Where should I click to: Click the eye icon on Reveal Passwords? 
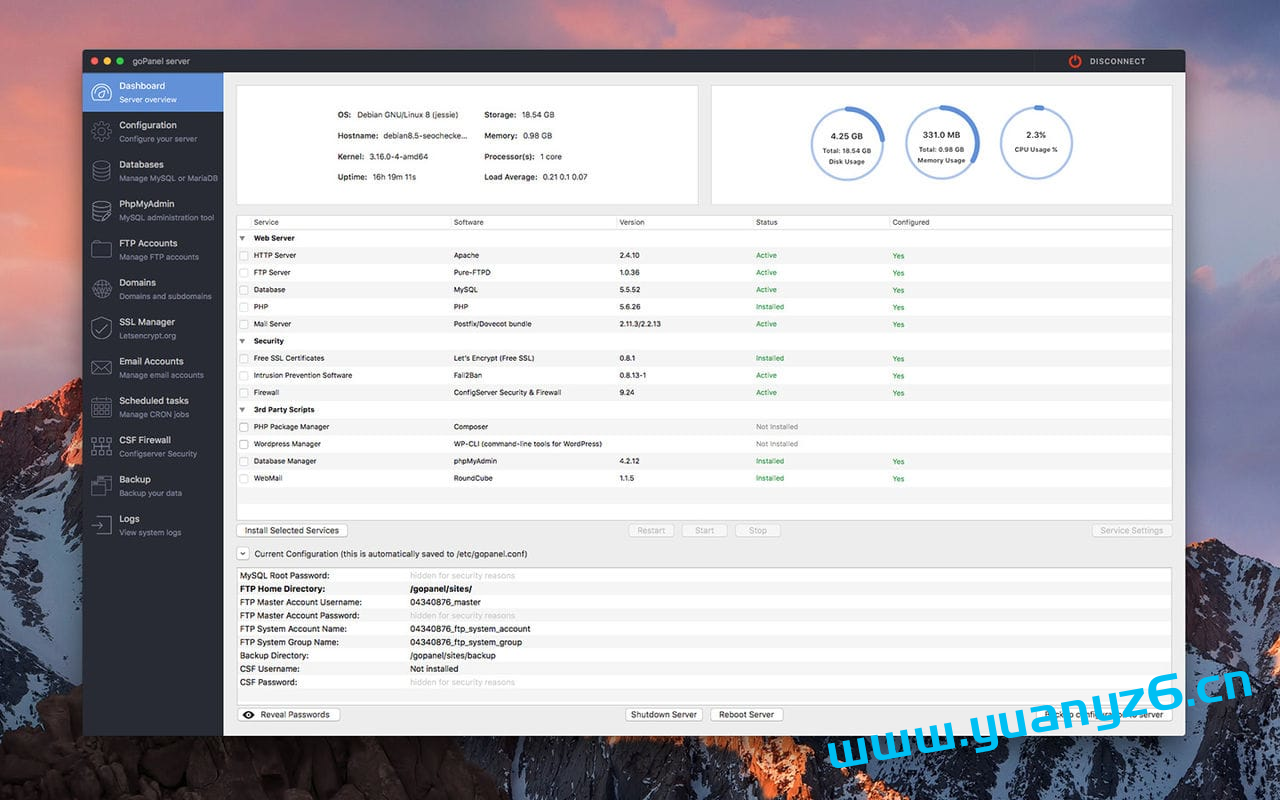click(x=249, y=715)
